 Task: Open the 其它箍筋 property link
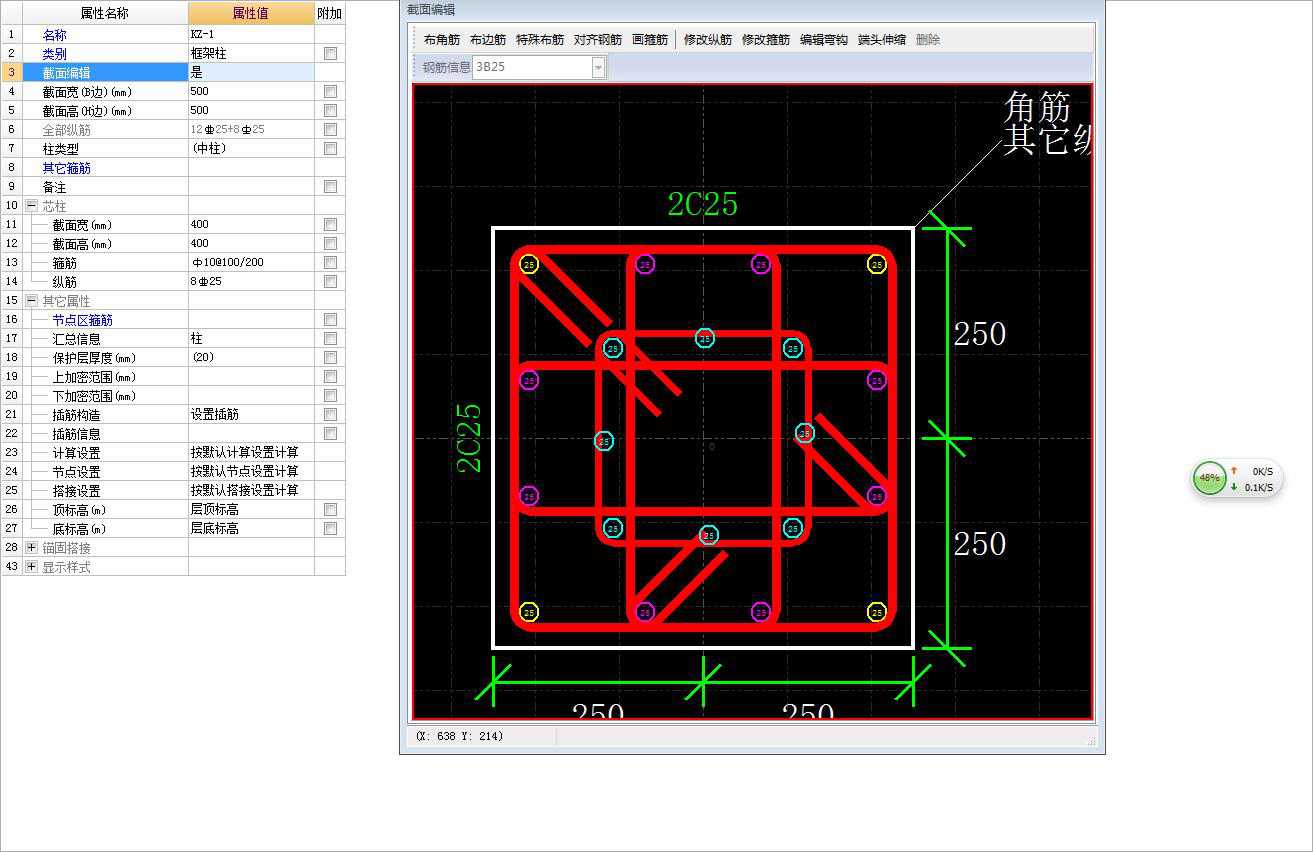coord(66,168)
